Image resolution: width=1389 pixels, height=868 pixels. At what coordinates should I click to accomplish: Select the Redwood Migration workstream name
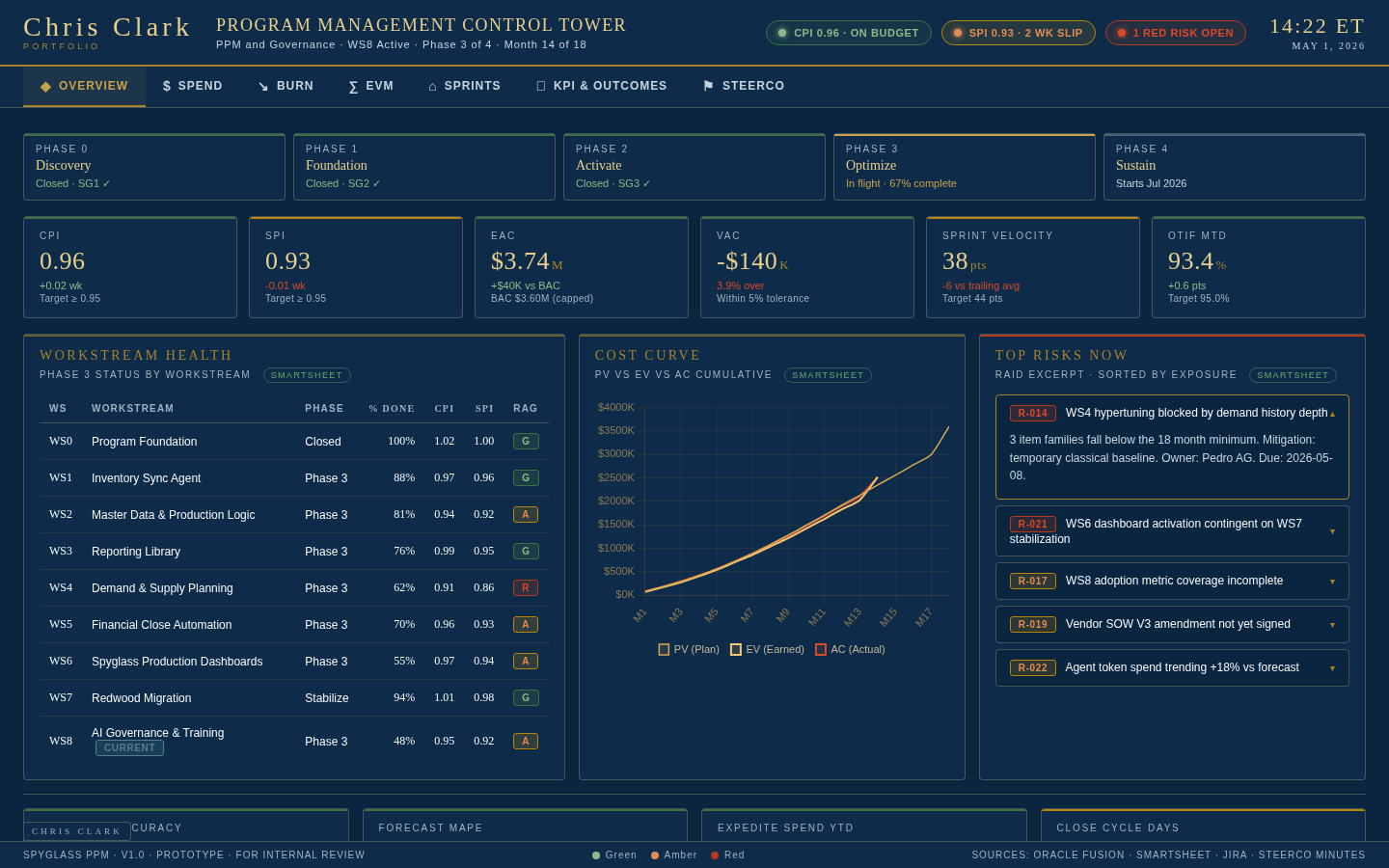click(x=142, y=698)
